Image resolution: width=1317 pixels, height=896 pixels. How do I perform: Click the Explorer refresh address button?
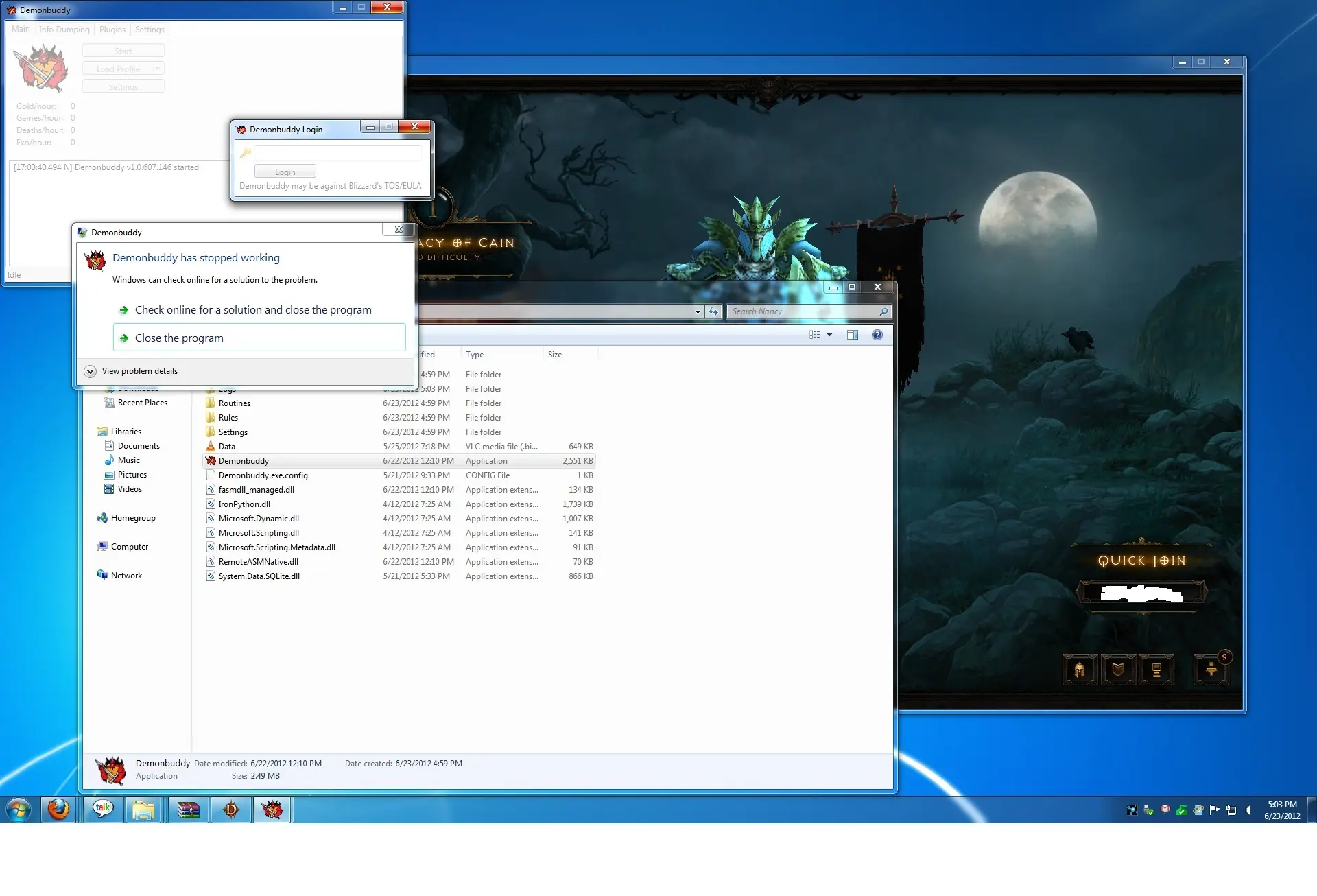click(x=713, y=311)
